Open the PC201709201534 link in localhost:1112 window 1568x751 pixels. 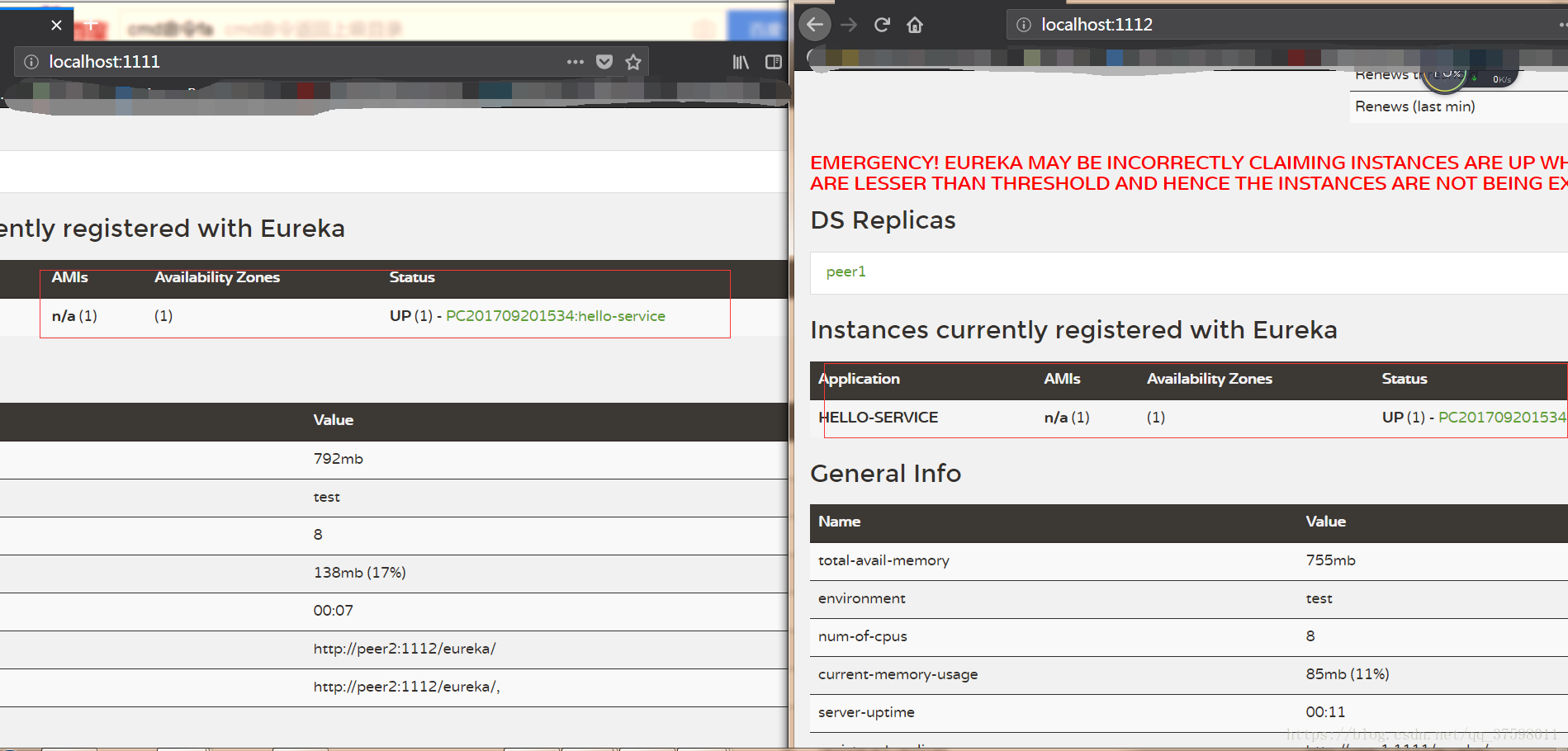click(x=1502, y=418)
